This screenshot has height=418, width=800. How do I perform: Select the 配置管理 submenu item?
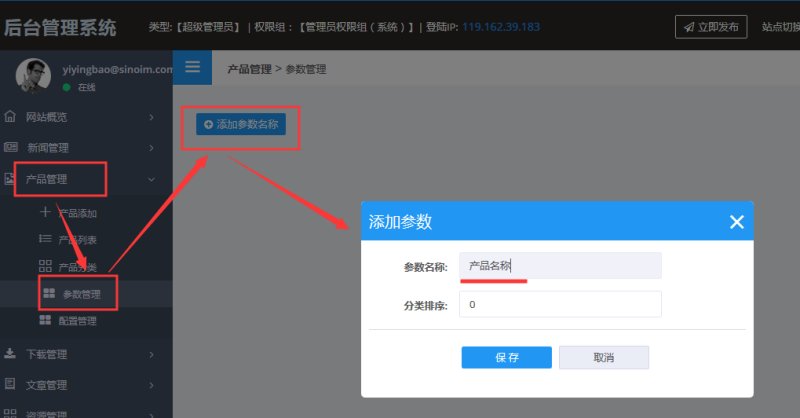tap(77, 321)
